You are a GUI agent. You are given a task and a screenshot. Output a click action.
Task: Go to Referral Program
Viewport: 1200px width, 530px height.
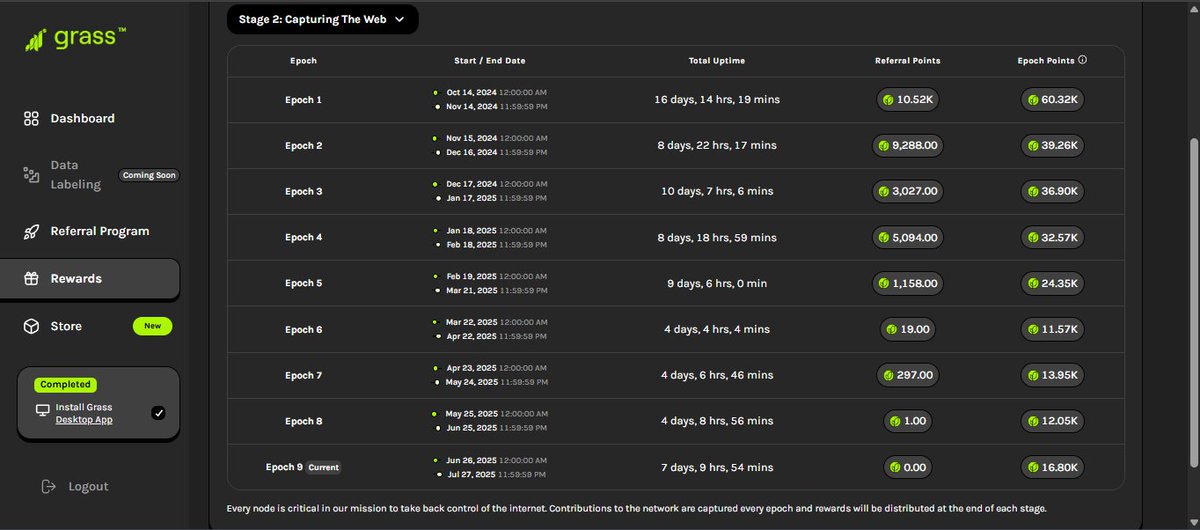(x=99, y=231)
